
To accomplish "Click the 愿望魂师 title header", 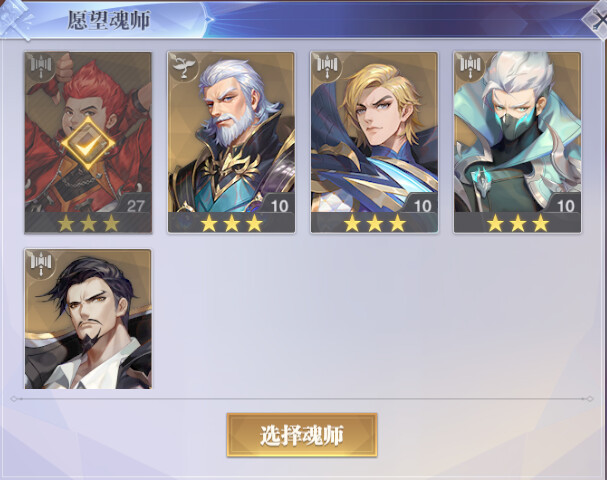I will [108, 20].
